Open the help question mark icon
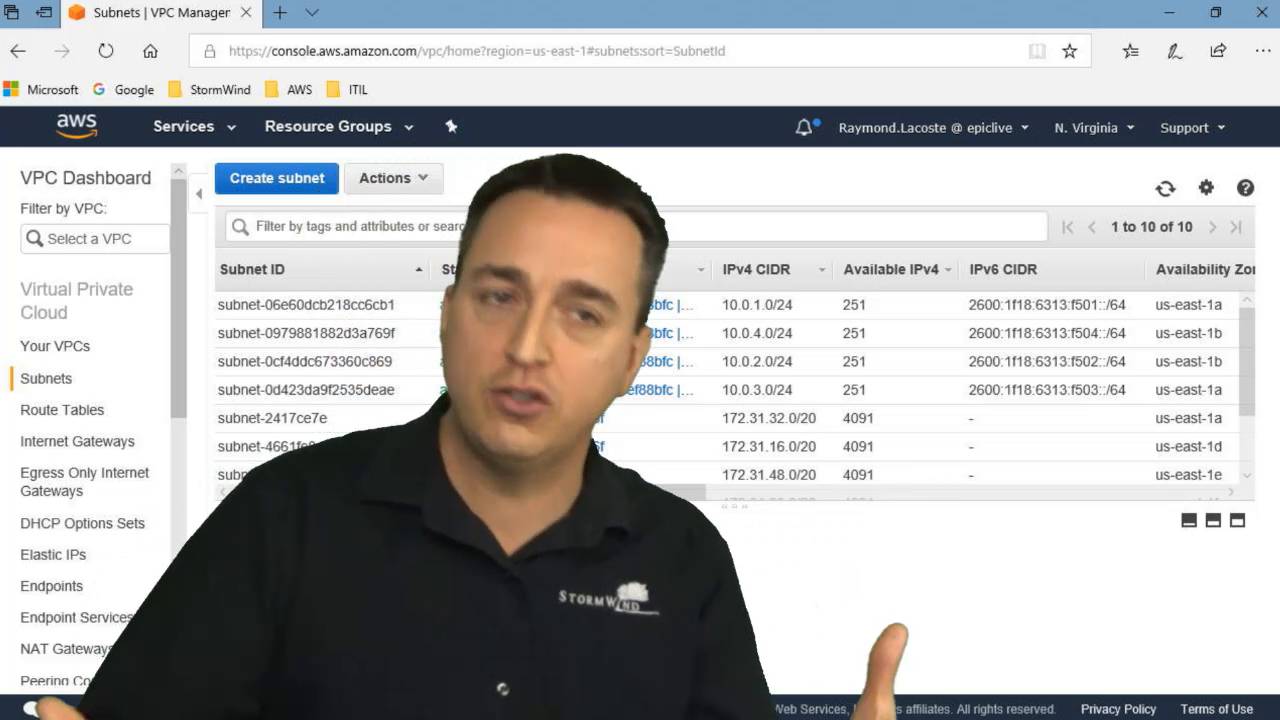Image resolution: width=1280 pixels, height=720 pixels. 1245,187
